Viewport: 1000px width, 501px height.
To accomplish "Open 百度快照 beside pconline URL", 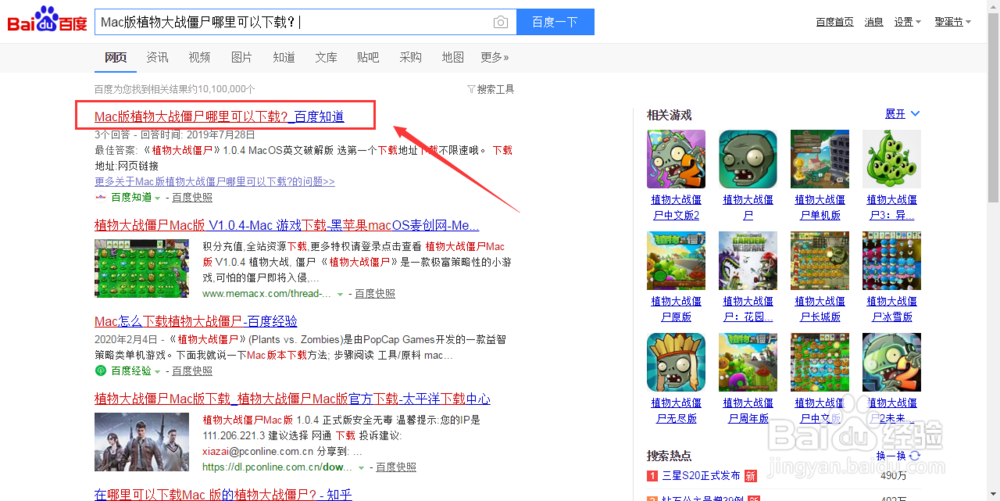I will click(x=396, y=467).
